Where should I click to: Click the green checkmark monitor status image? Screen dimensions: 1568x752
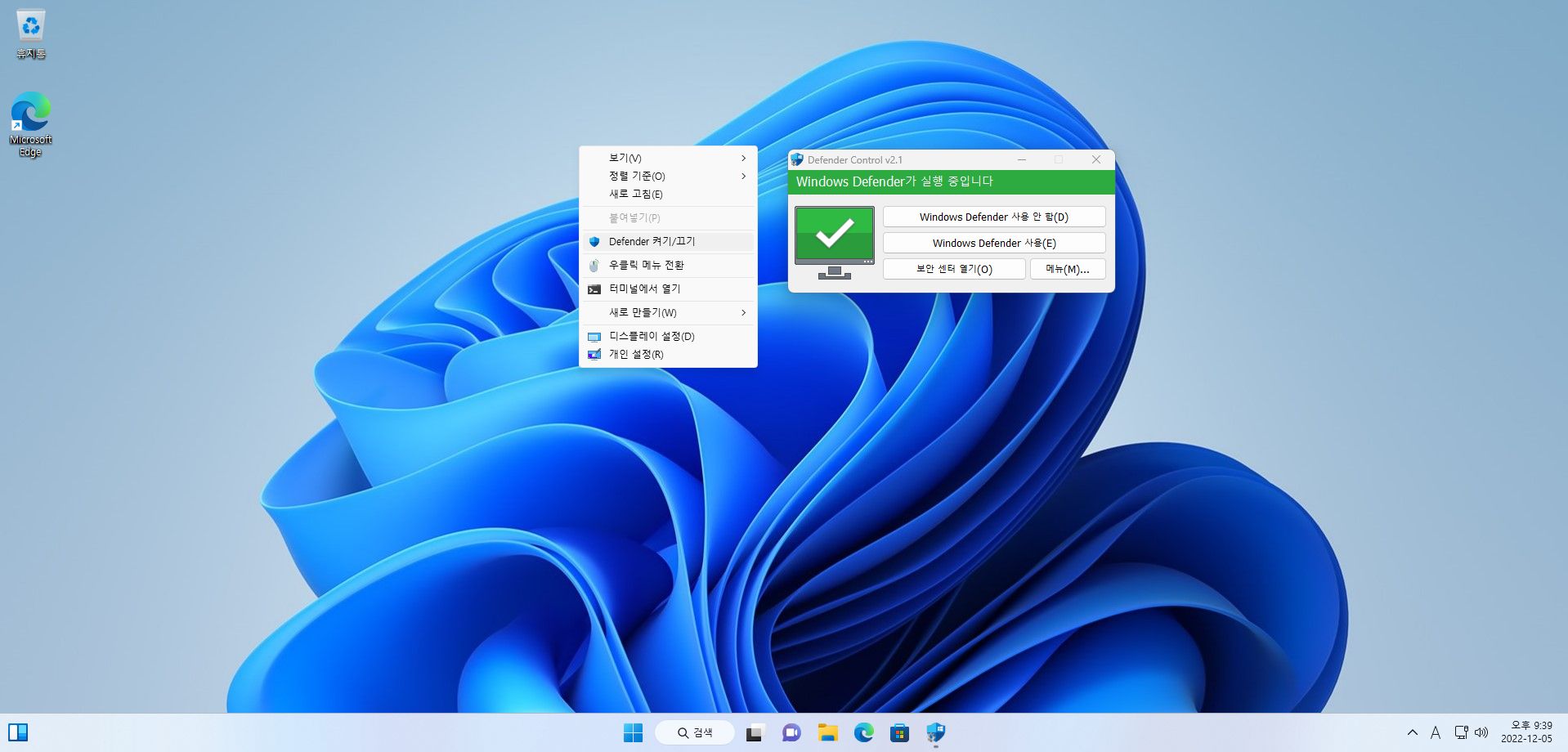tap(835, 242)
